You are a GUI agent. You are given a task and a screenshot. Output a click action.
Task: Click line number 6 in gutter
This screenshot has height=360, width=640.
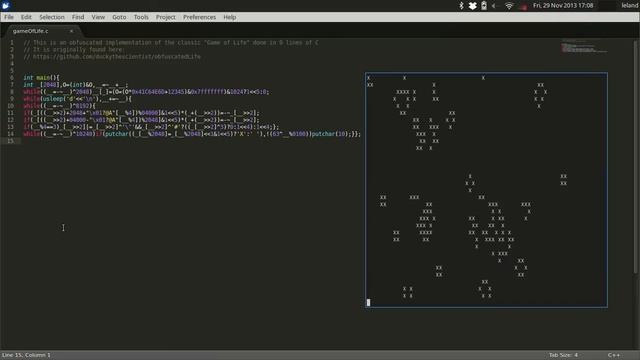[12, 78]
